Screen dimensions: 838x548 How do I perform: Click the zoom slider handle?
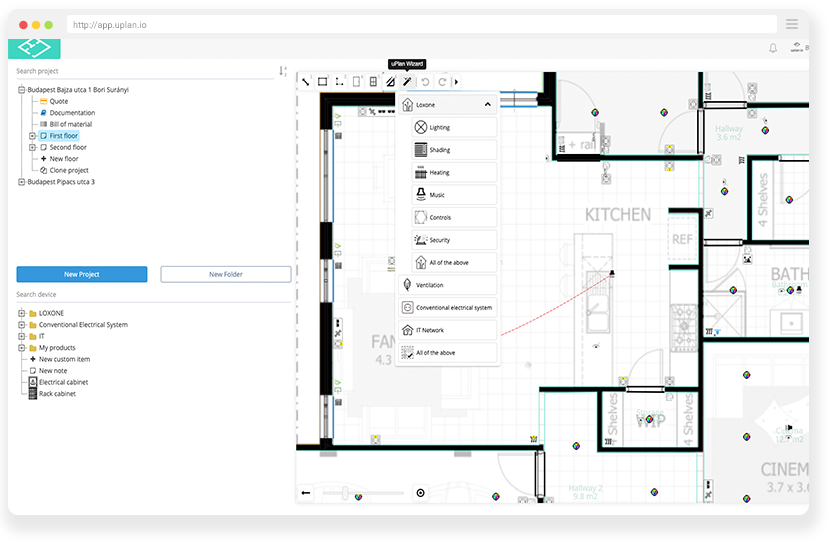[x=345, y=492]
